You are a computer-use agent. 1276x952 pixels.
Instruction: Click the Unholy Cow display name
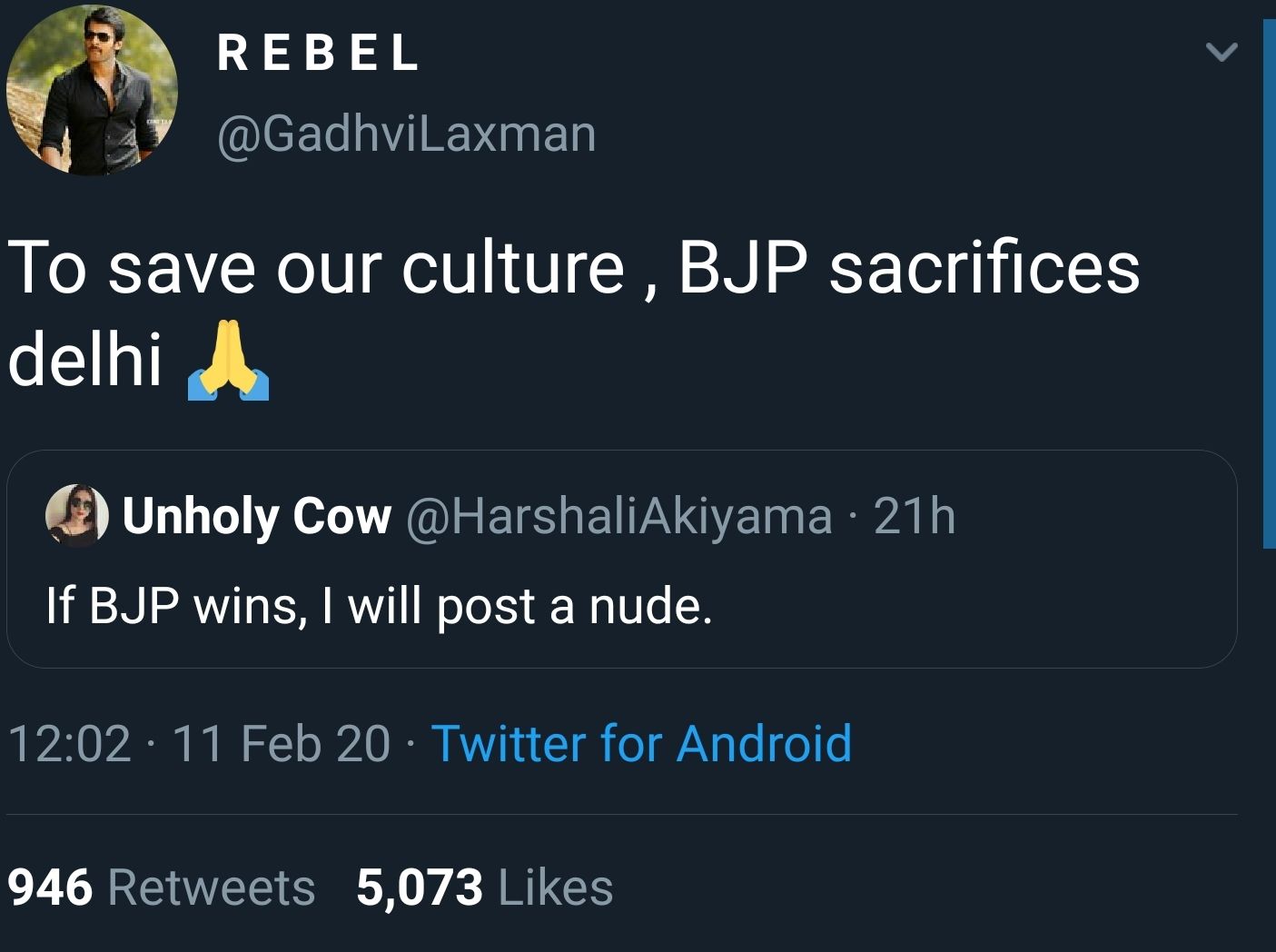[257, 516]
